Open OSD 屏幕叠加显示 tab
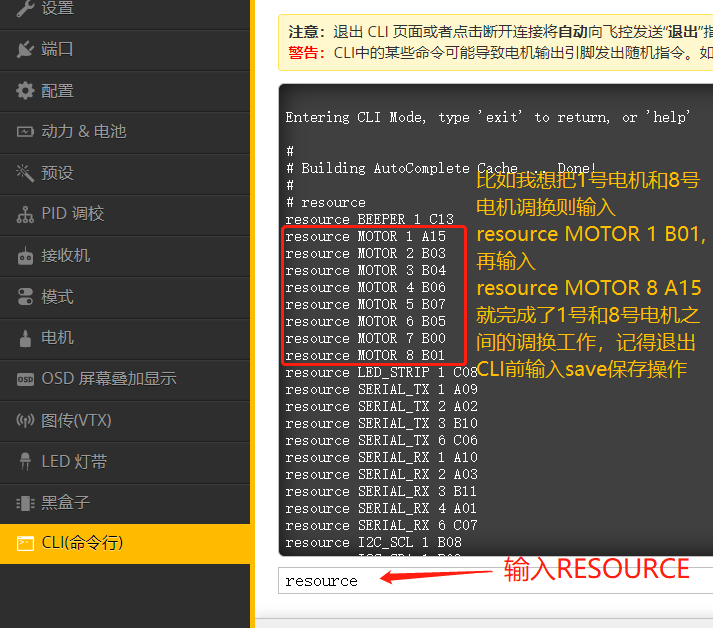 pos(125,380)
